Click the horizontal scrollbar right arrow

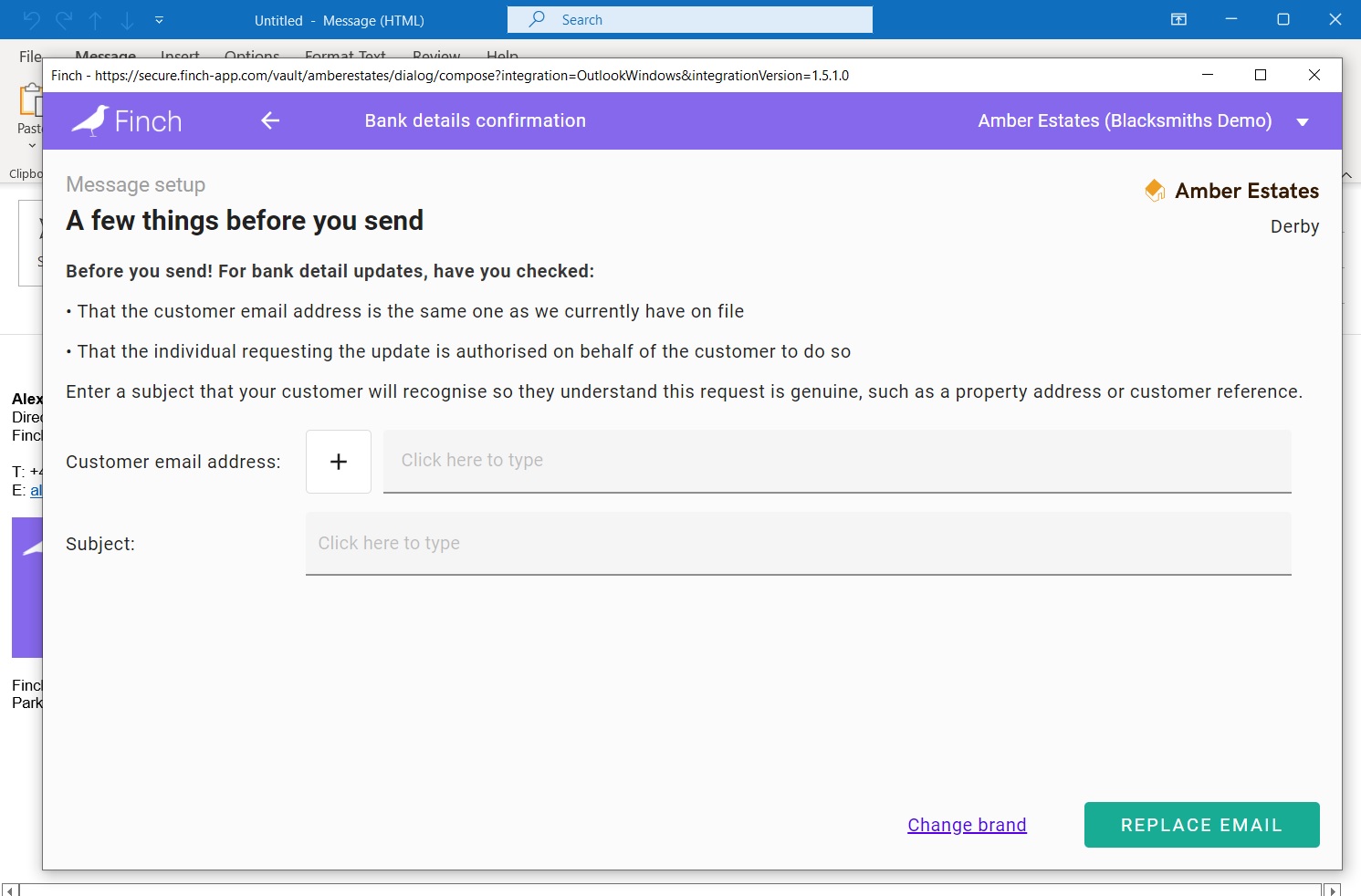click(1332, 890)
